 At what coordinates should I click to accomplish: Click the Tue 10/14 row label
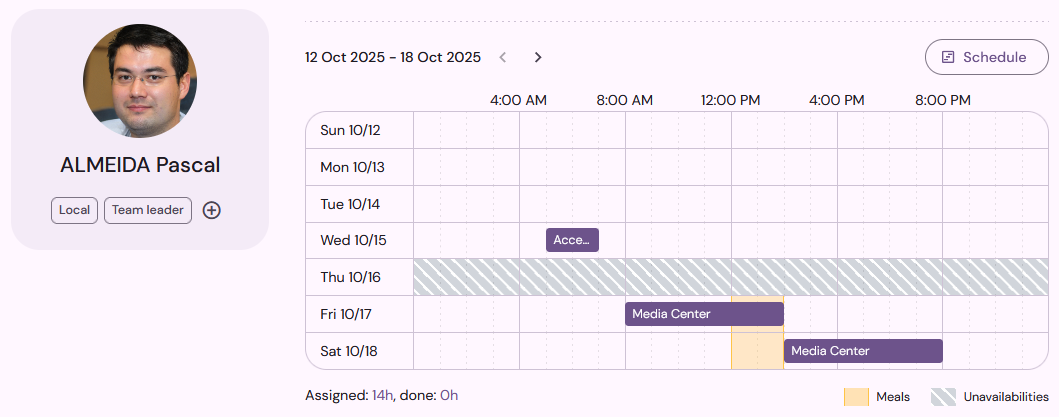tap(351, 204)
